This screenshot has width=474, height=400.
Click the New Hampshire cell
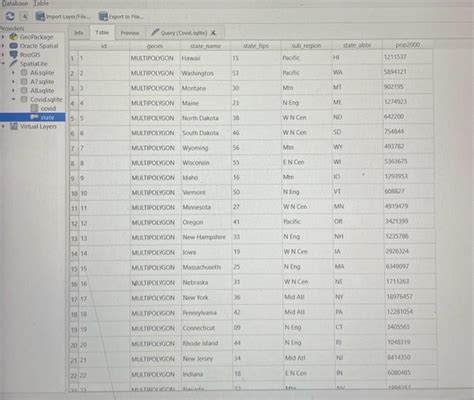coord(206,237)
